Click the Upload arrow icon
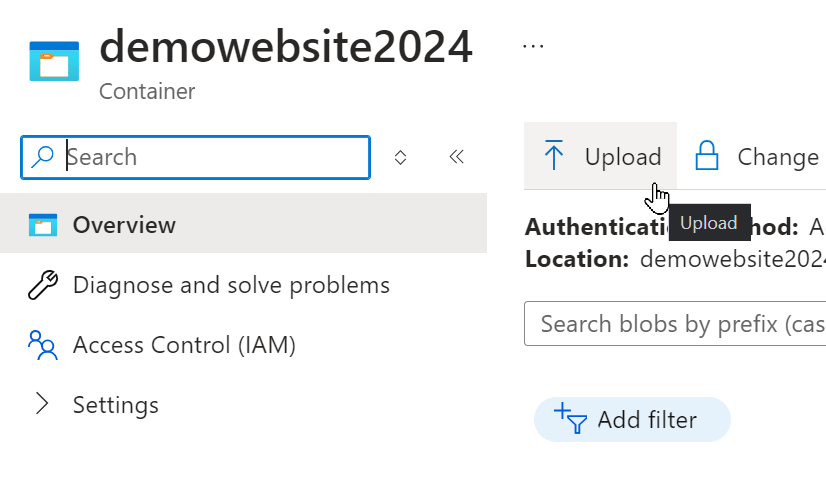The height and width of the screenshot is (495, 826). (554, 157)
